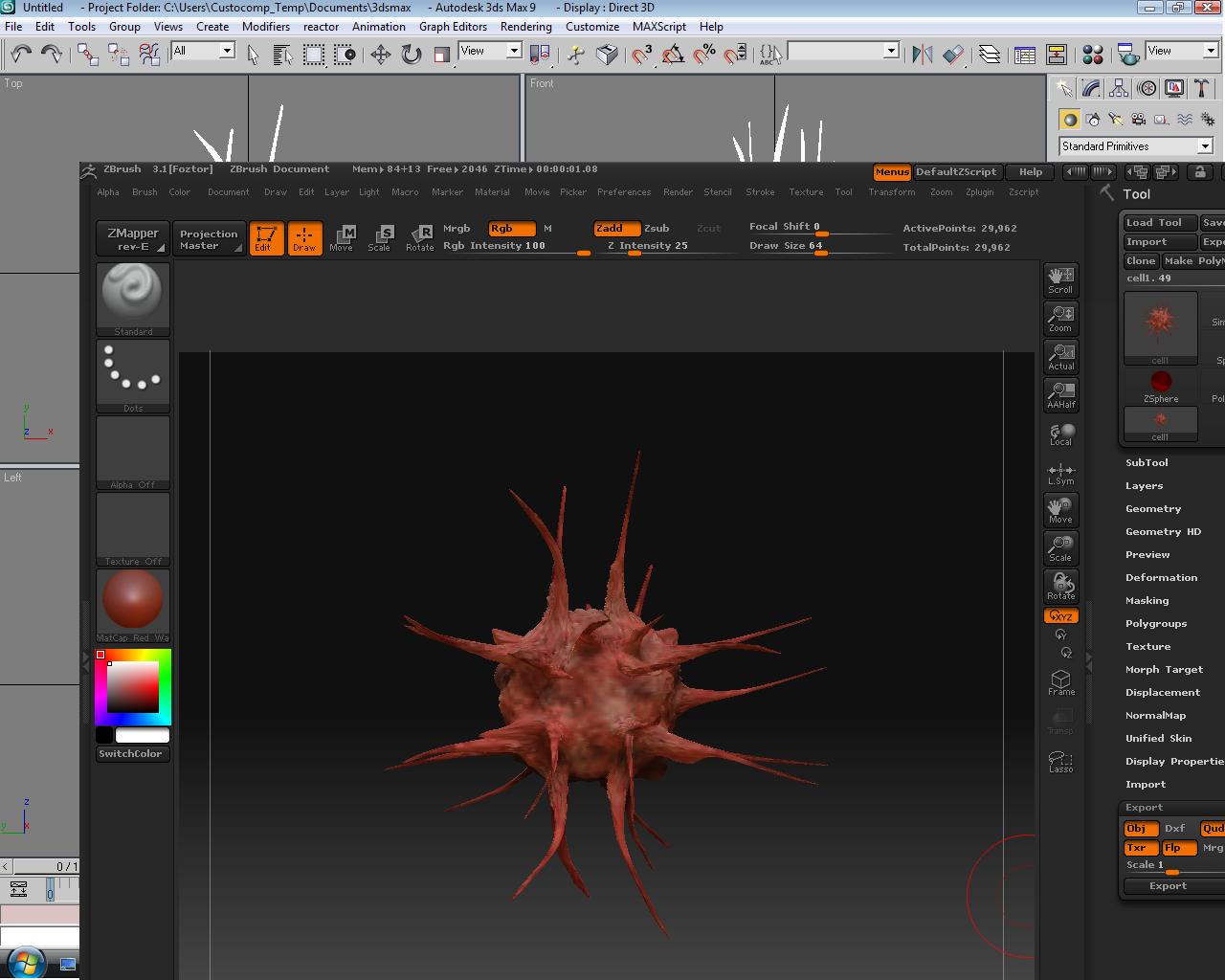Open the ZBrush Zplugin menu
Viewport: 1225px width, 980px height.
tap(979, 192)
